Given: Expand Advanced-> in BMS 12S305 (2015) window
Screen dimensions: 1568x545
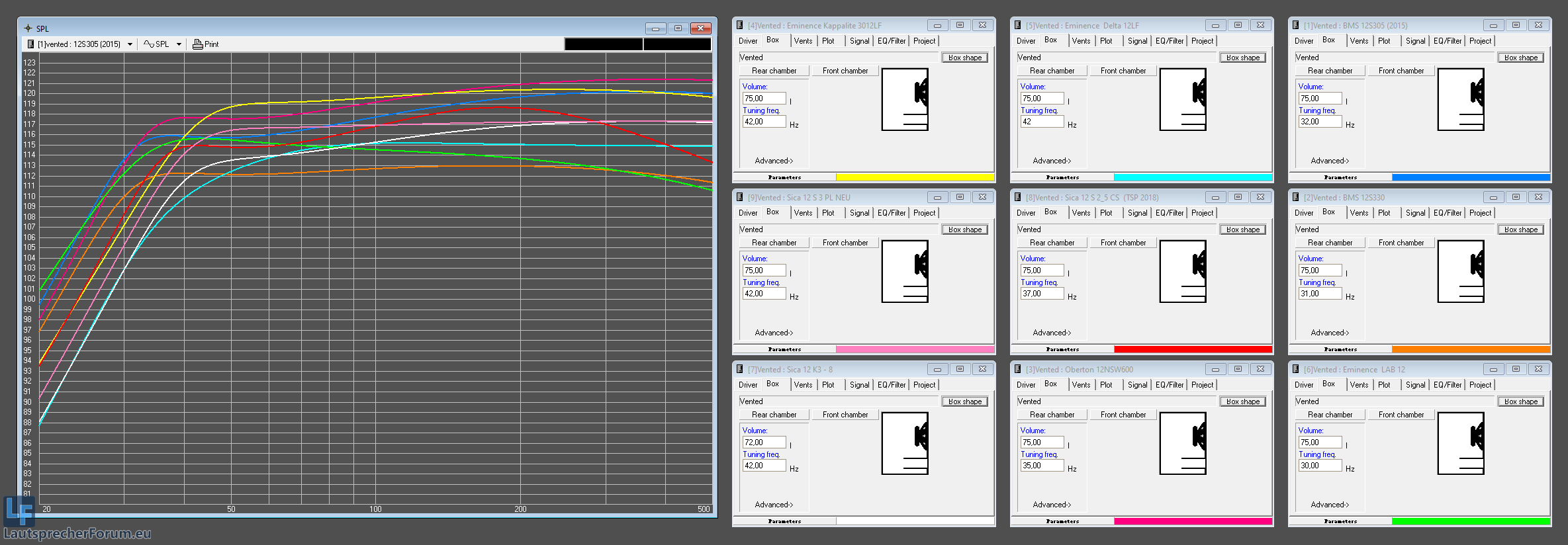Looking at the screenshot, I should pyautogui.click(x=1329, y=161).
